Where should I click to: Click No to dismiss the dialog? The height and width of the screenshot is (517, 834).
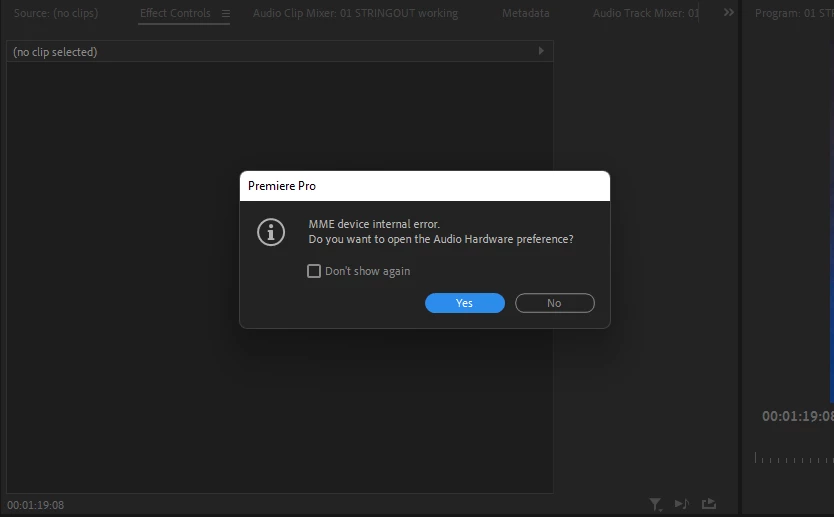click(554, 303)
